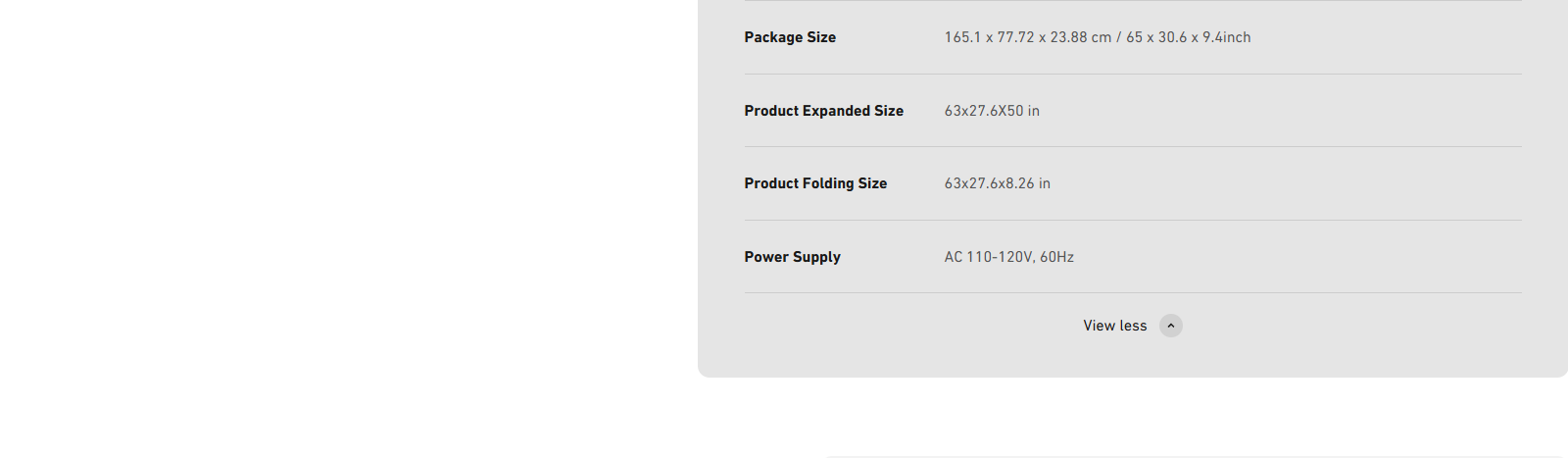Click the divider below Product Expanded Size row

1133,146
